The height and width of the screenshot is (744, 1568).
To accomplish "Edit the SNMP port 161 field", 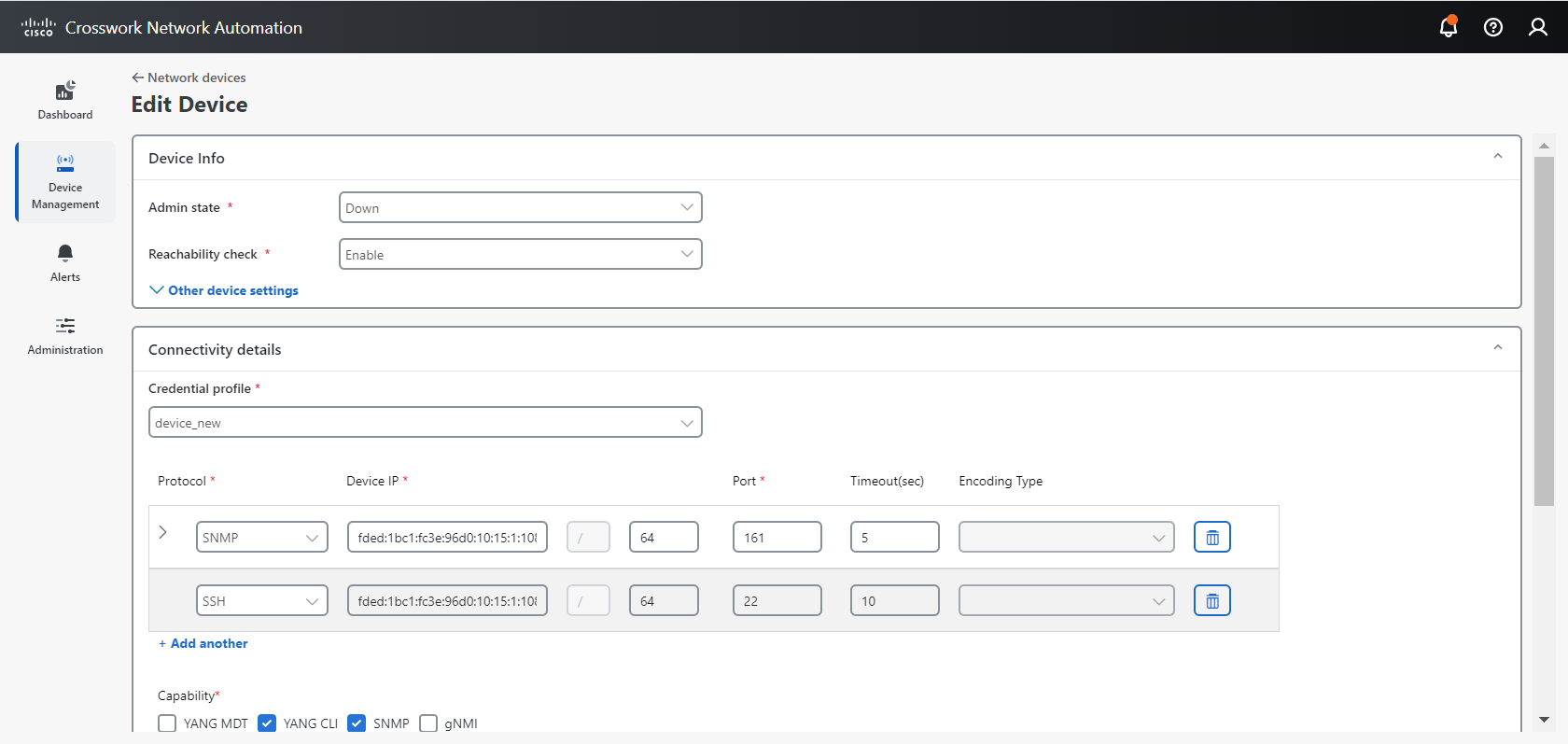I will tap(777, 537).
